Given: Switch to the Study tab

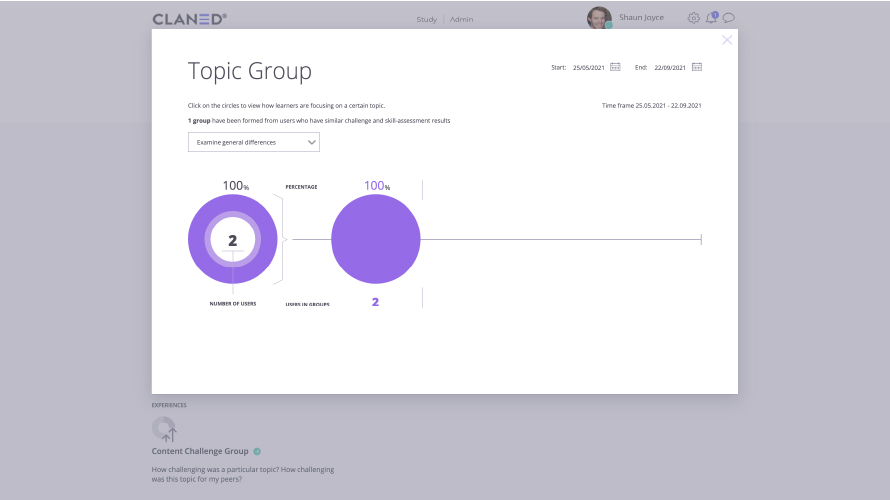Looking at the screenshot, I should 426,19.
